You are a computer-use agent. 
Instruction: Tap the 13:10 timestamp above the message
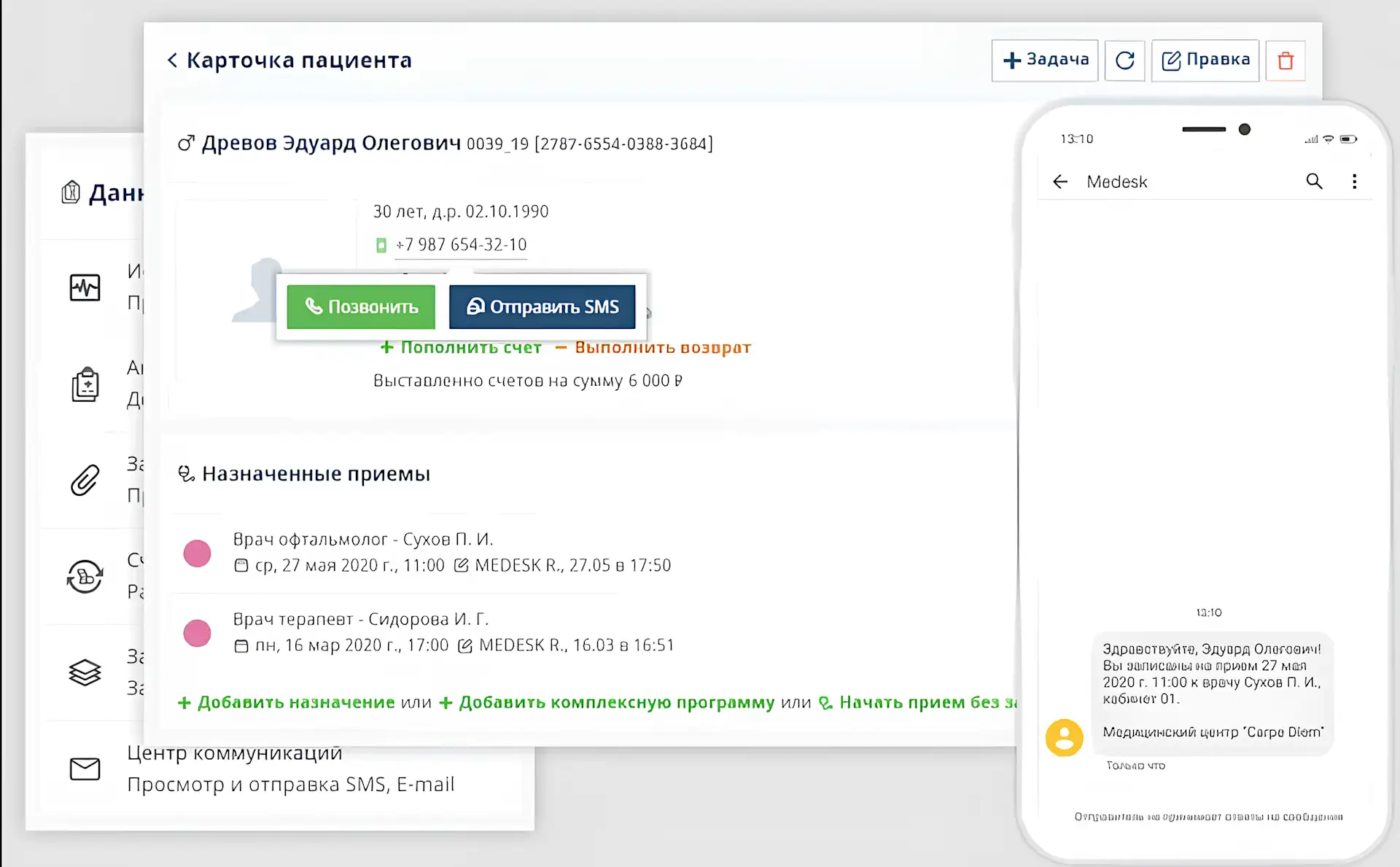[1209, 613]
